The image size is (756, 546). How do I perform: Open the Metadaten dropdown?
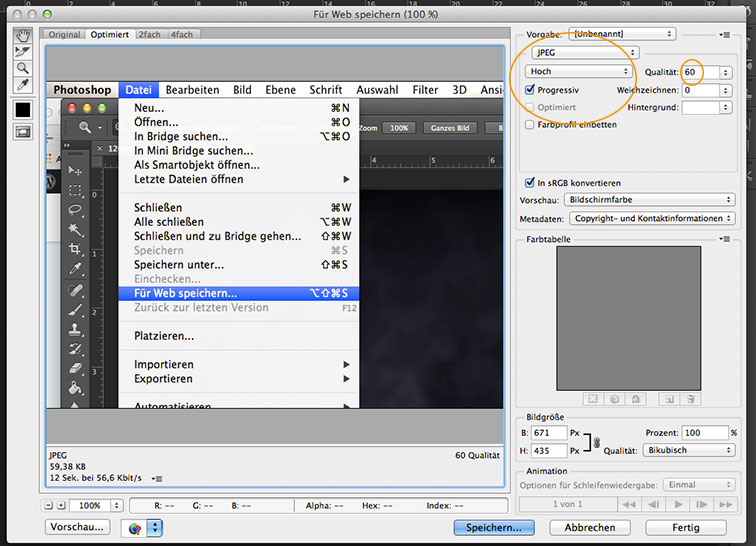(652, 218)
